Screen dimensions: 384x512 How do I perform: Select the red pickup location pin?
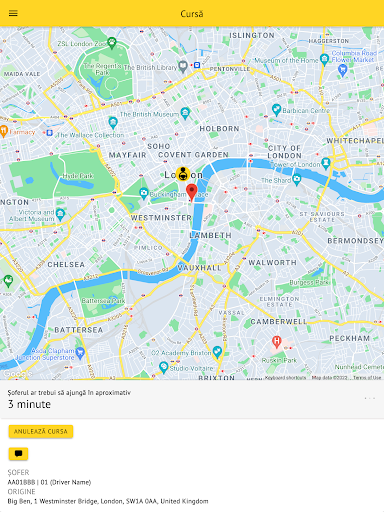191,193
